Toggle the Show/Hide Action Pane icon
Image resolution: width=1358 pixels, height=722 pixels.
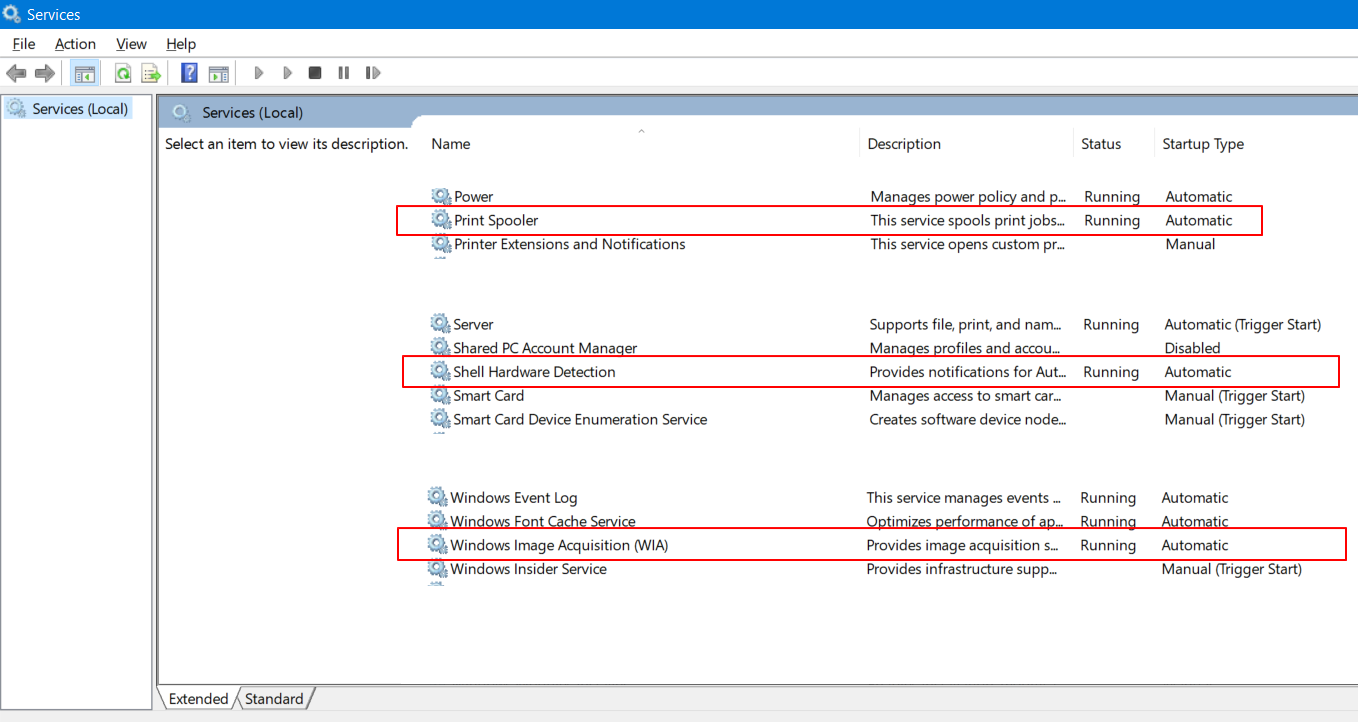[x=218, y=73]
